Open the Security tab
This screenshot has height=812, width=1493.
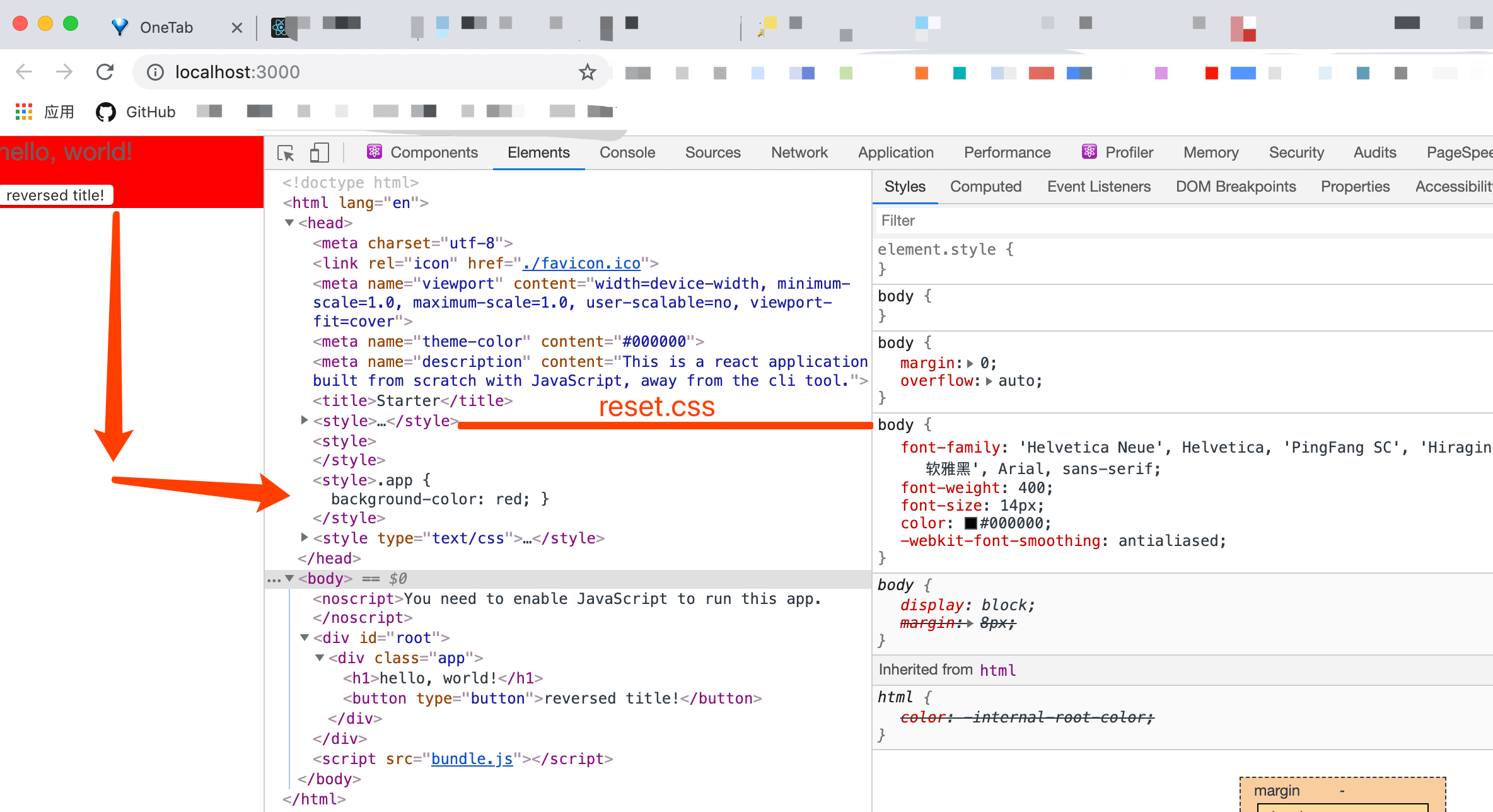1296,153
